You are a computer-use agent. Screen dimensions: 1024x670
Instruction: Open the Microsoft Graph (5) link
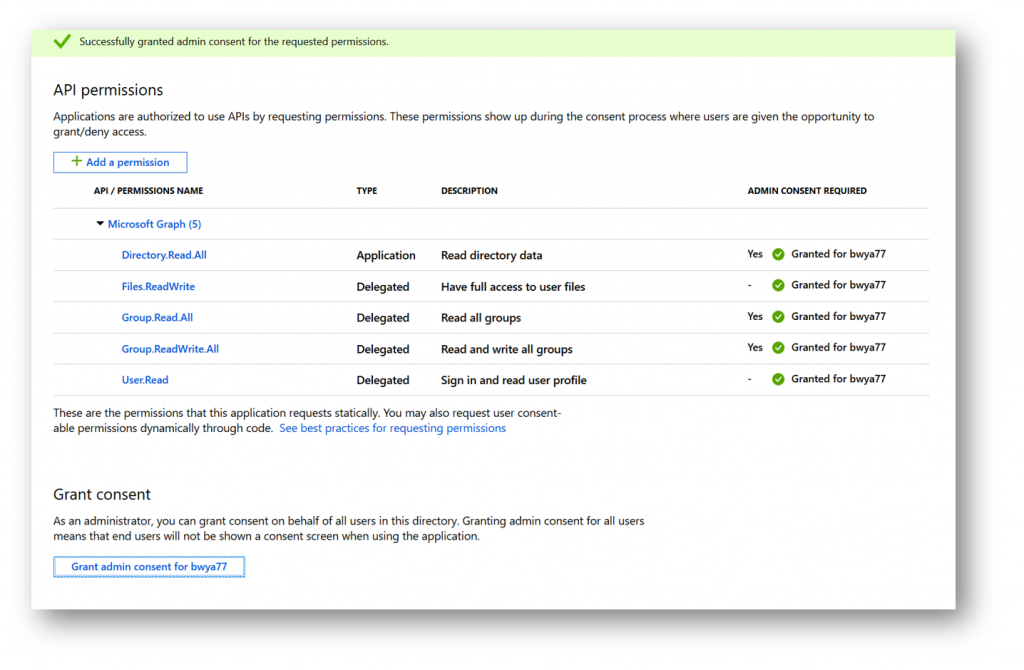[154, 224]
